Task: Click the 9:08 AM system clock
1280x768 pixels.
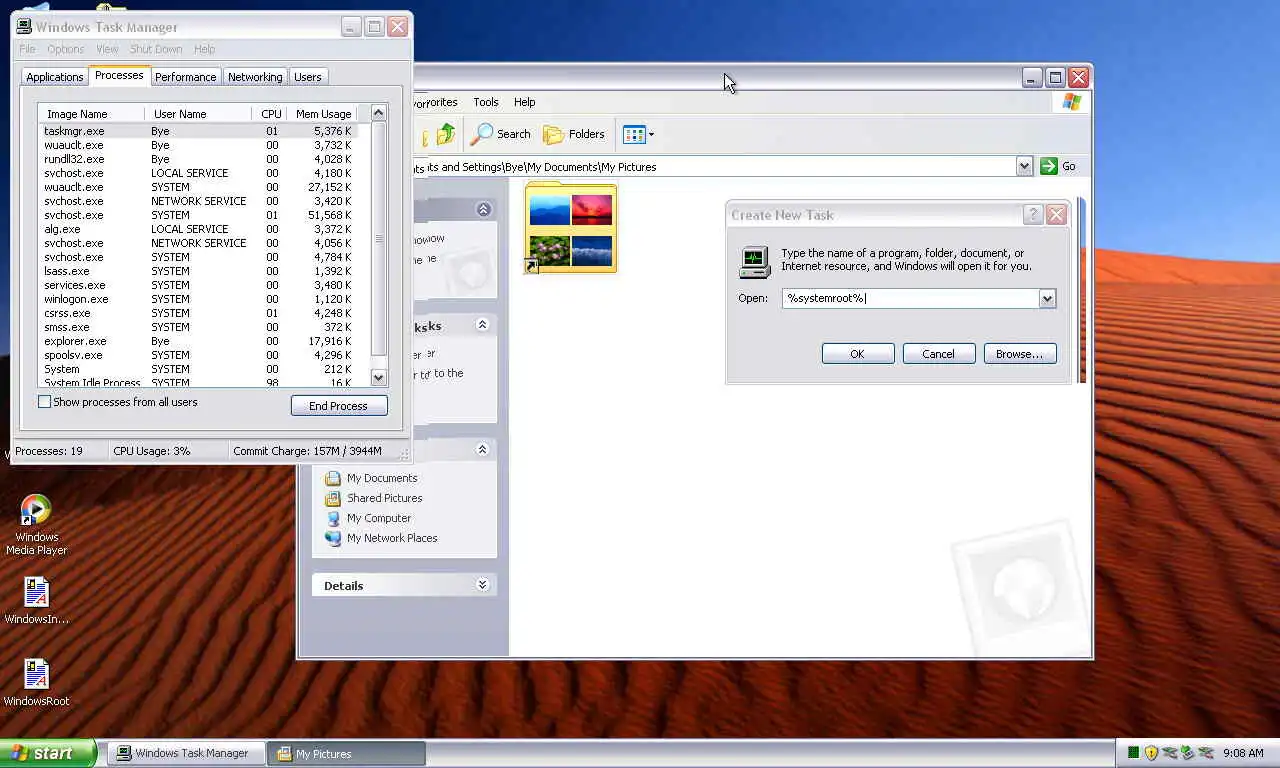Action: (1243, 753)
